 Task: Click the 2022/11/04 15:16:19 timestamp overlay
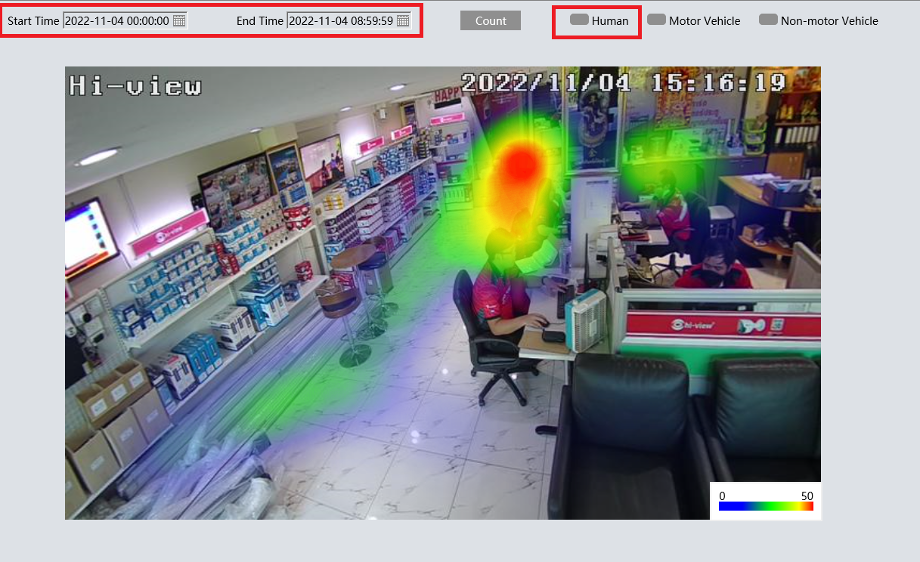pyautogui.click(x=622, y=83)
